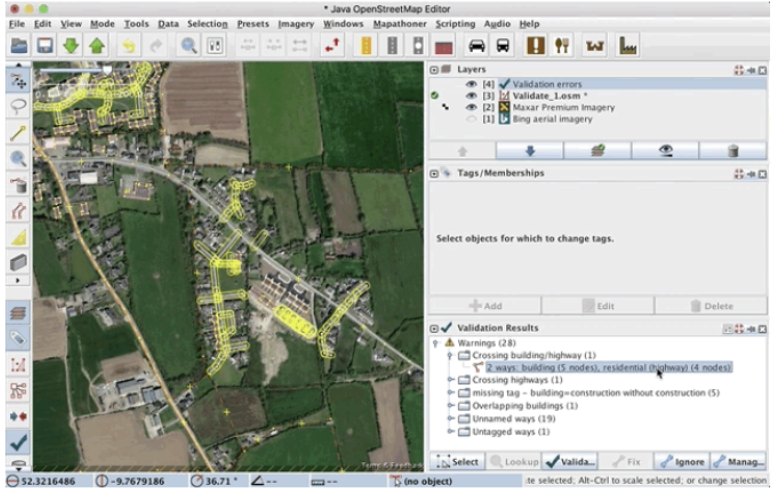Click the Manage ignored errors button
This screenshot has height=502, width=774.
(738, 462)
